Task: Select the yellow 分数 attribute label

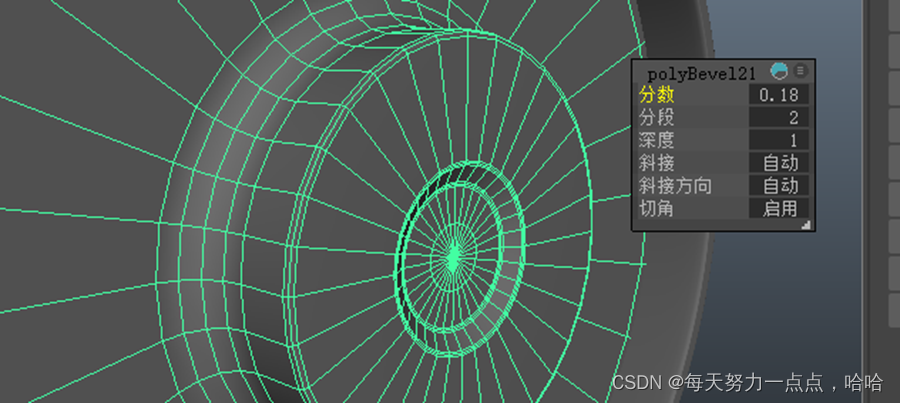Action: coord(657,94)
